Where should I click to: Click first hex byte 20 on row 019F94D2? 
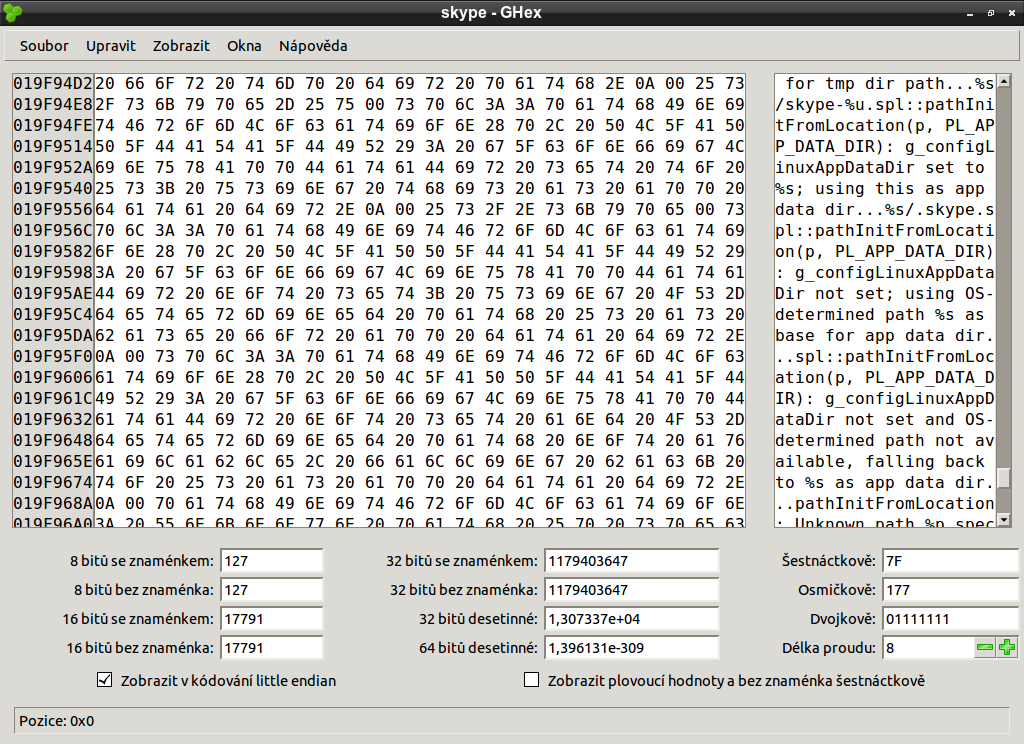(105, 84)
